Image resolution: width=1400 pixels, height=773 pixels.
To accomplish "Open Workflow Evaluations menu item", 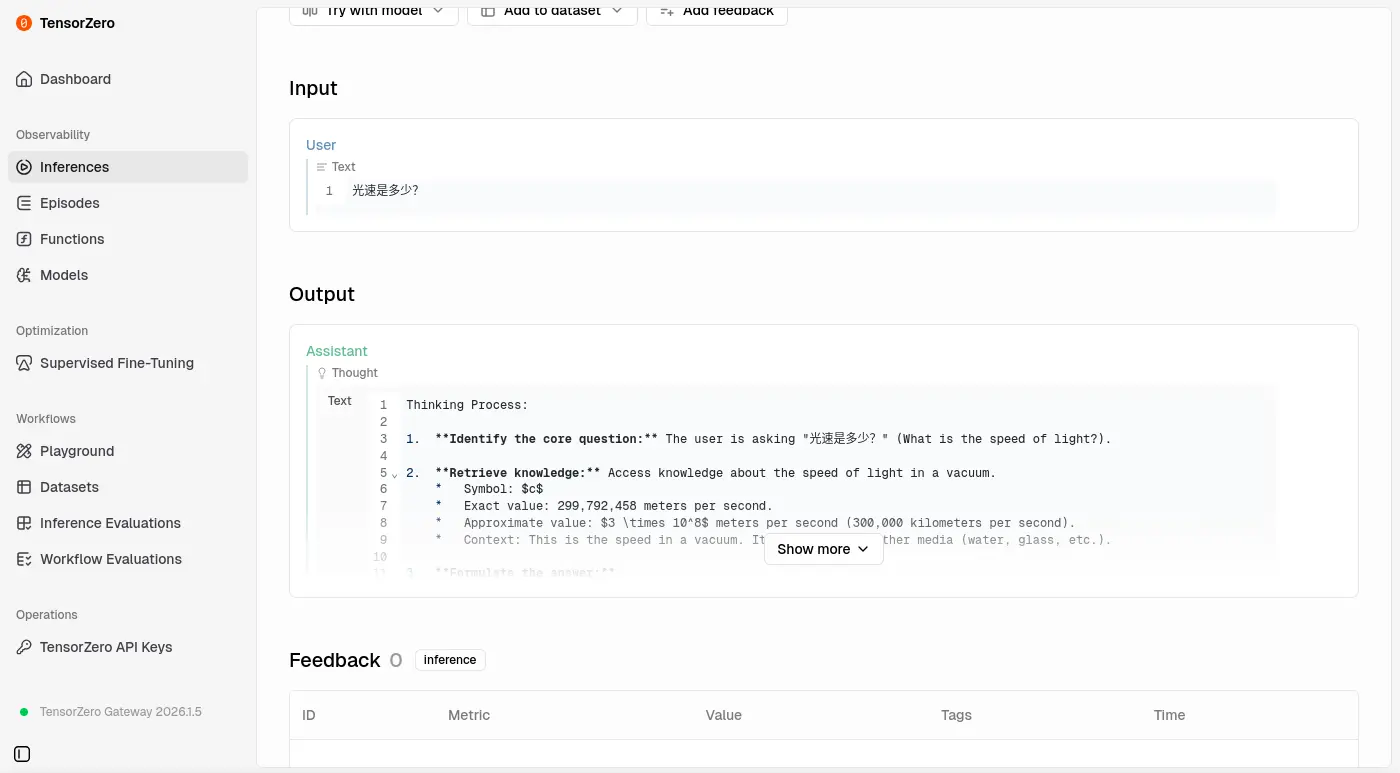I will point(110,559).
